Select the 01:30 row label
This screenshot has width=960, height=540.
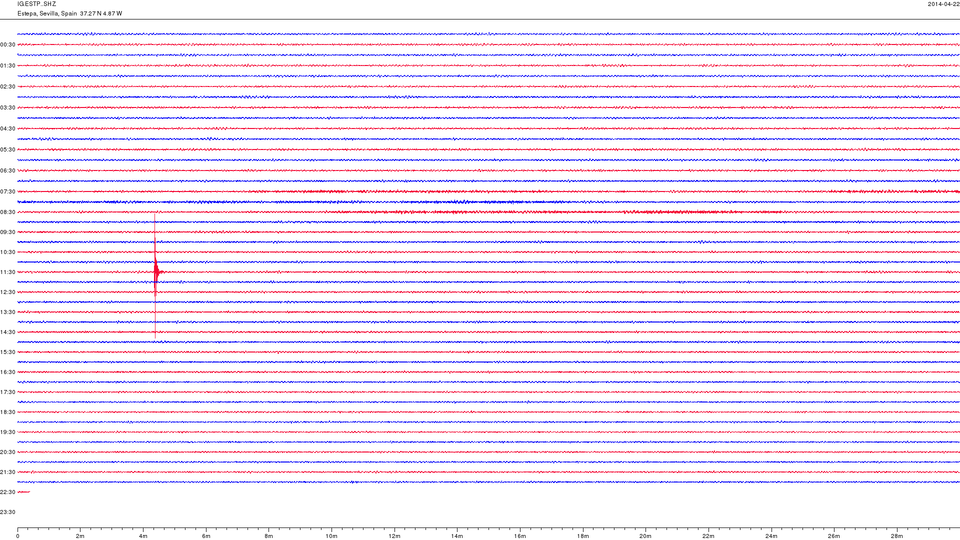click(8, 66)
